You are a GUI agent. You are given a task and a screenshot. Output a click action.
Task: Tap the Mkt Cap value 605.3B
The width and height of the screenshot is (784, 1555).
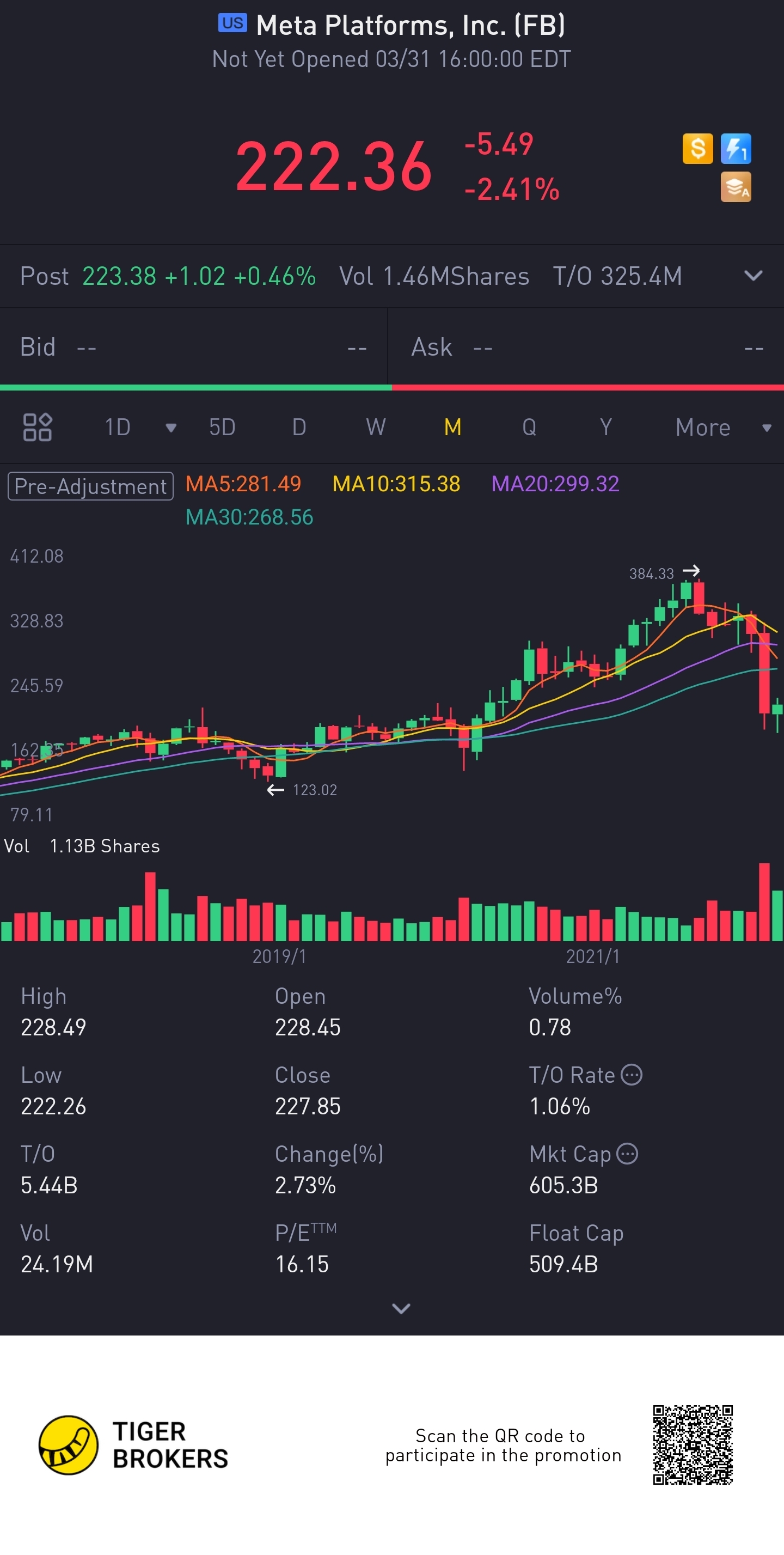click(563, 1186)
